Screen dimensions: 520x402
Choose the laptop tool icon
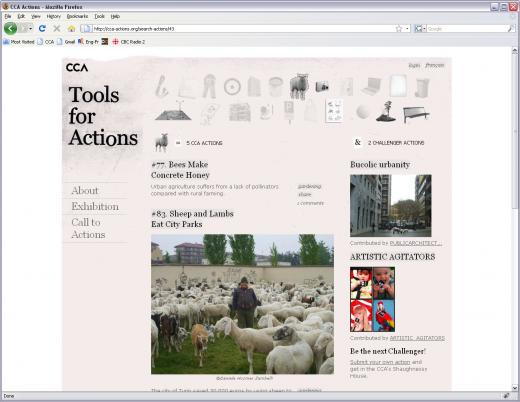click(371, 86)
